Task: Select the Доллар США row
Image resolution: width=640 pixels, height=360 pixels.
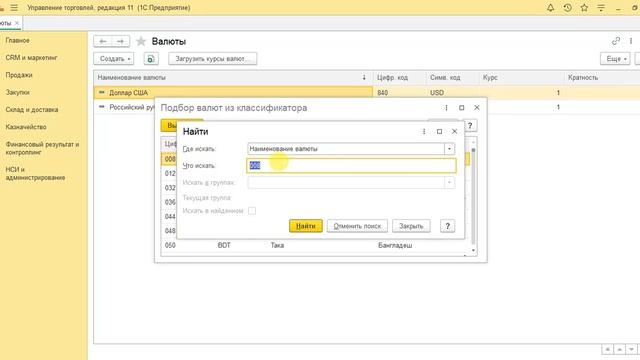Action: [x=233, y=93]
